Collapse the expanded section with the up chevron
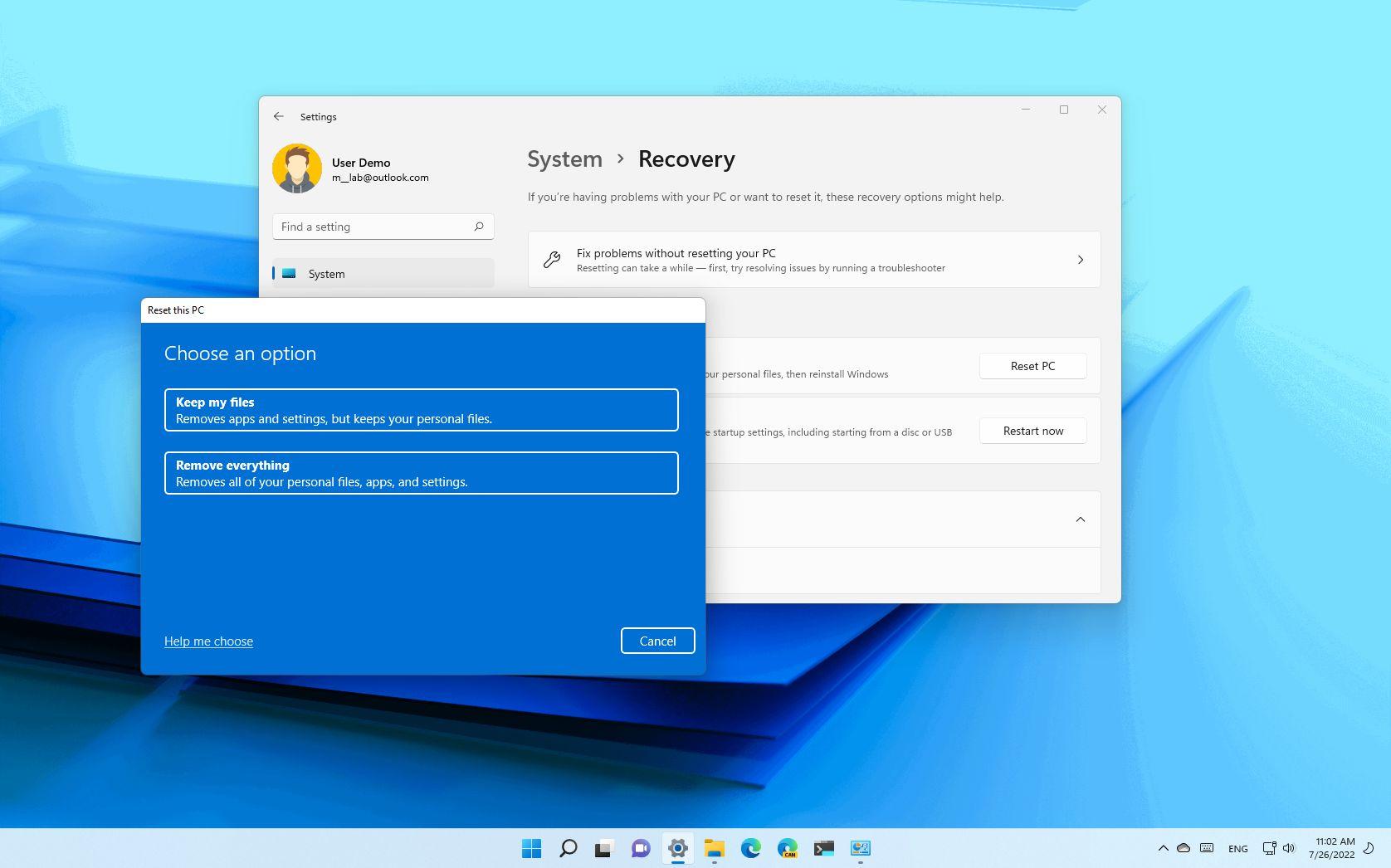The image size is (1391, 868). [1081, 519]
